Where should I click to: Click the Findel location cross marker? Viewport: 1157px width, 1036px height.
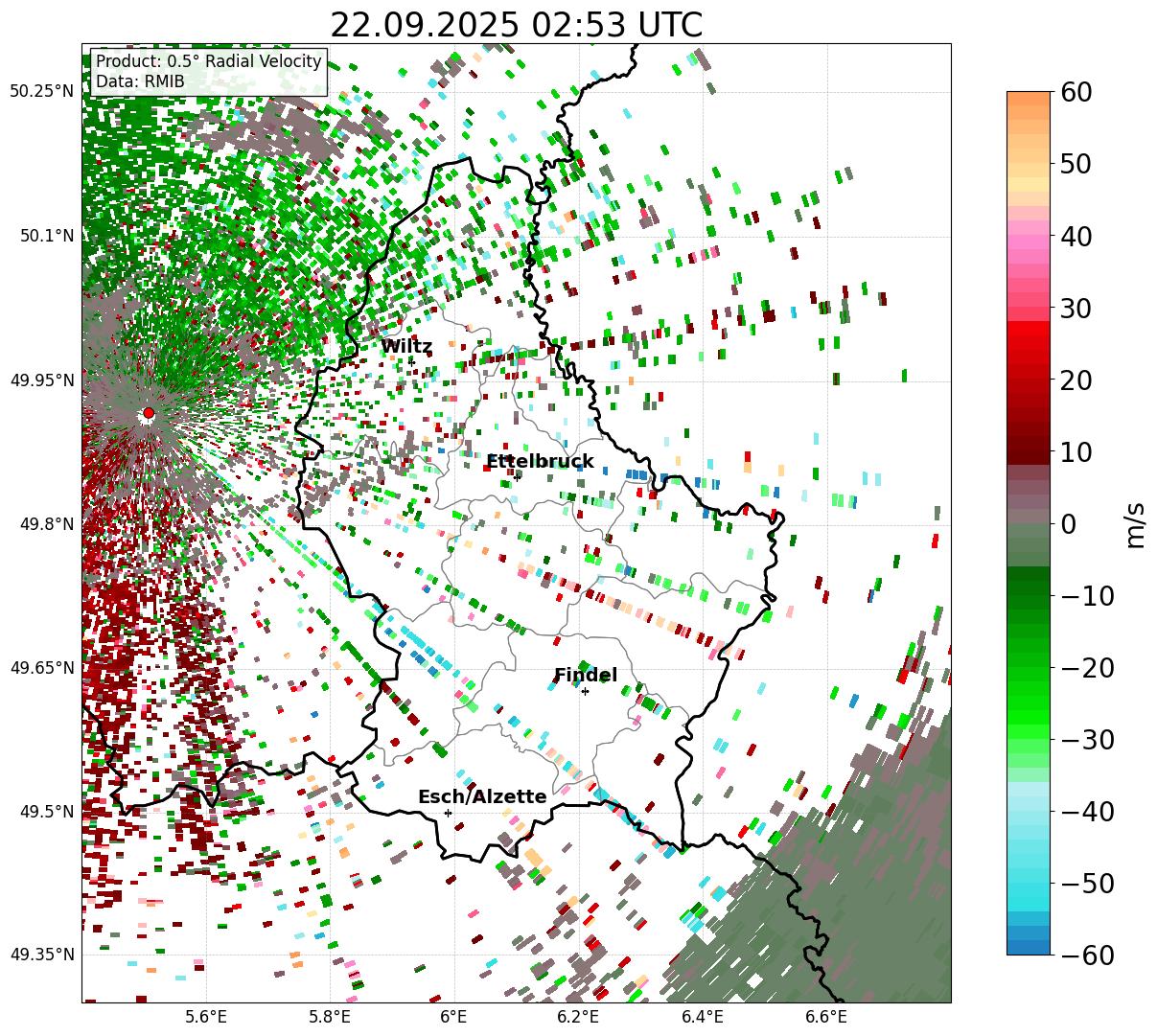click(585, 691)
